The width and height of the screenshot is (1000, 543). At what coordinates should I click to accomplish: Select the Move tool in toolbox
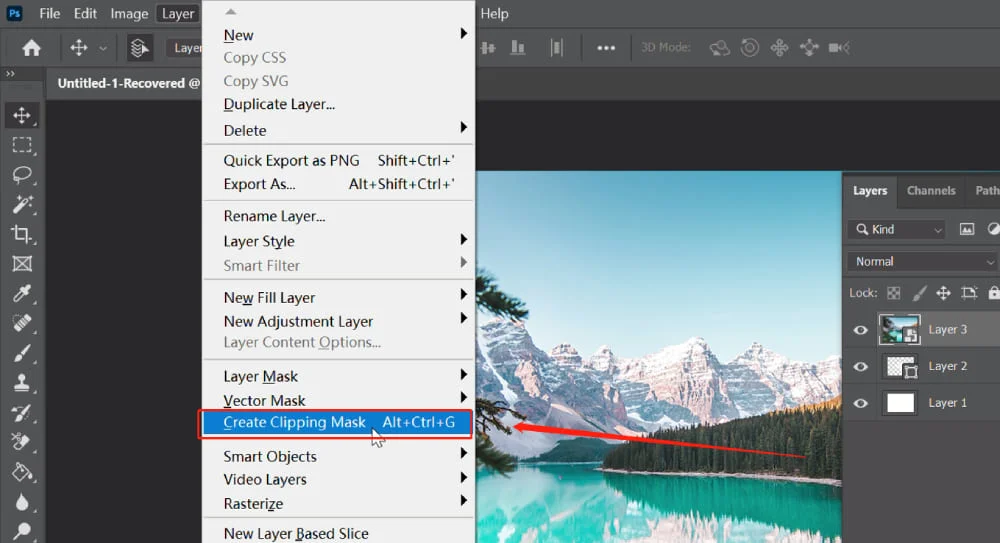tap(22, 115)
